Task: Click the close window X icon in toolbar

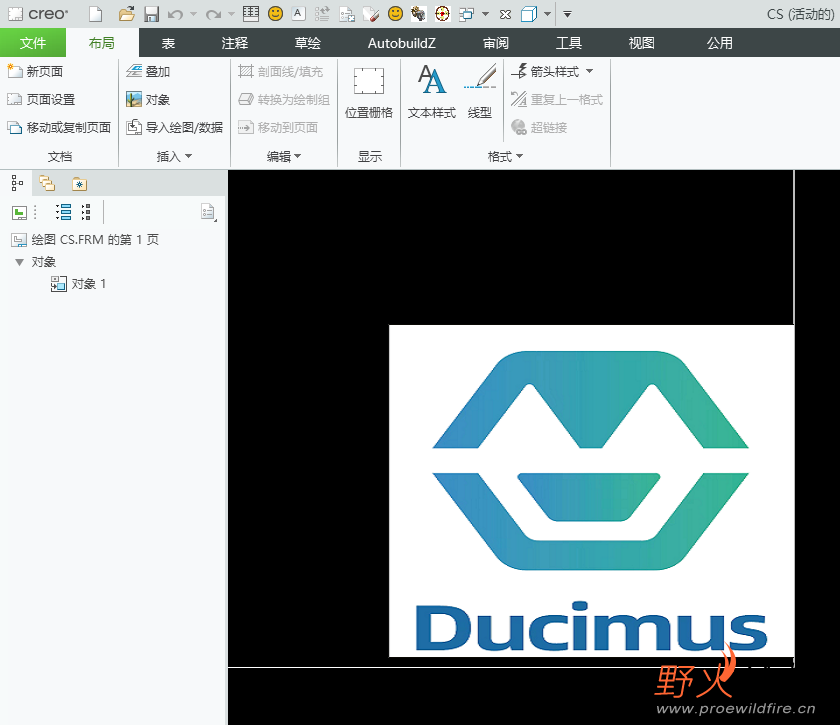Action: point(505,14)
